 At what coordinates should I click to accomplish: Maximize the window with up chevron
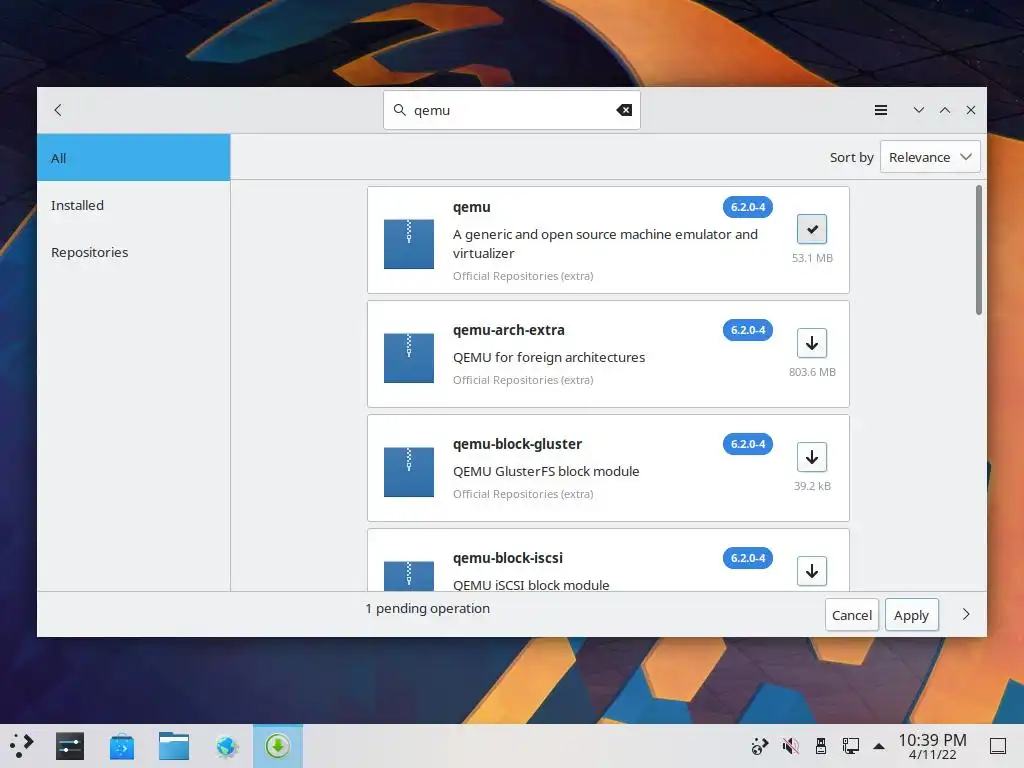tap(944, 110)
